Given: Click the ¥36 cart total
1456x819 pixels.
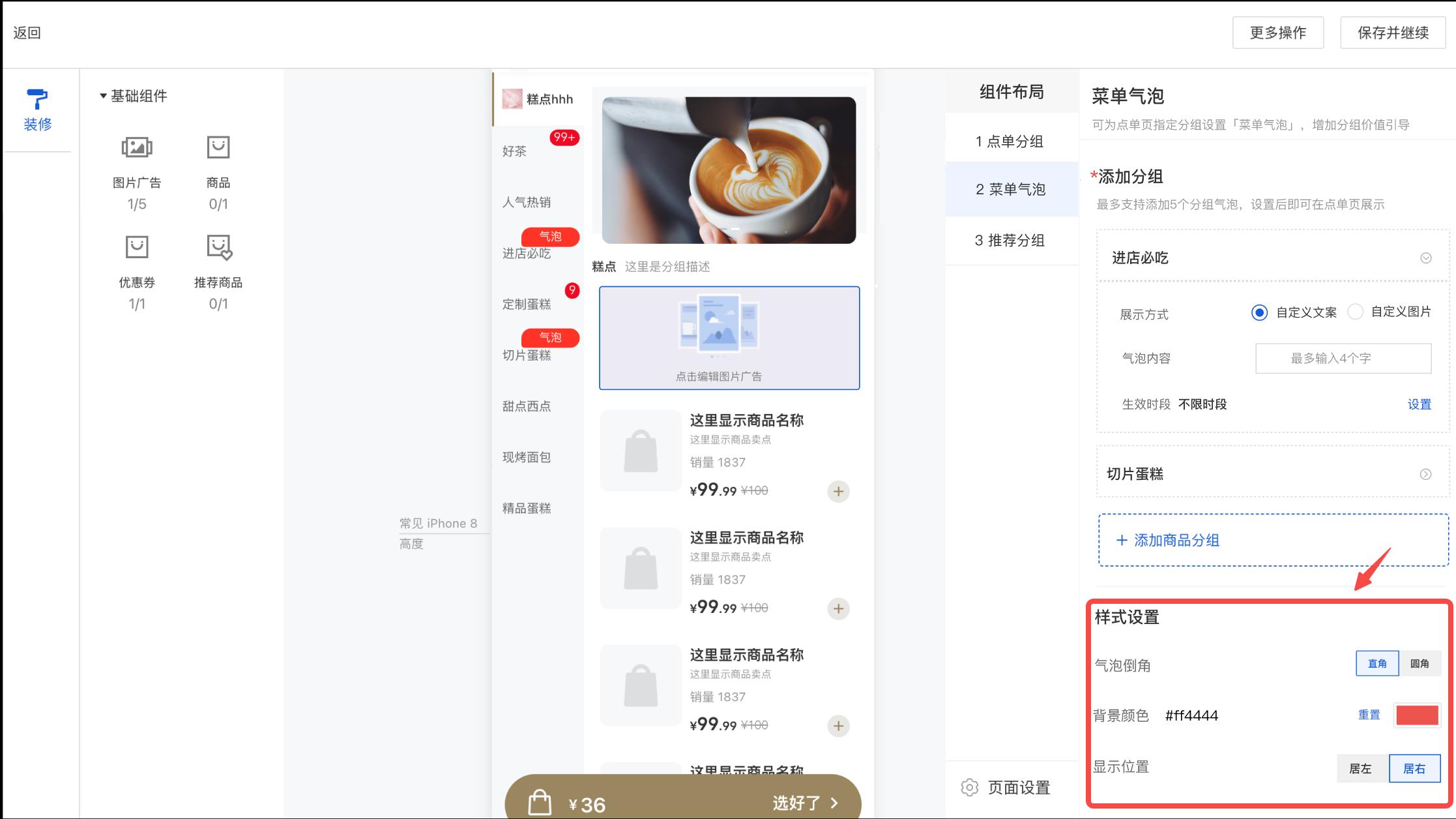Looking at the screenshot, I should [x=587, y=805].
